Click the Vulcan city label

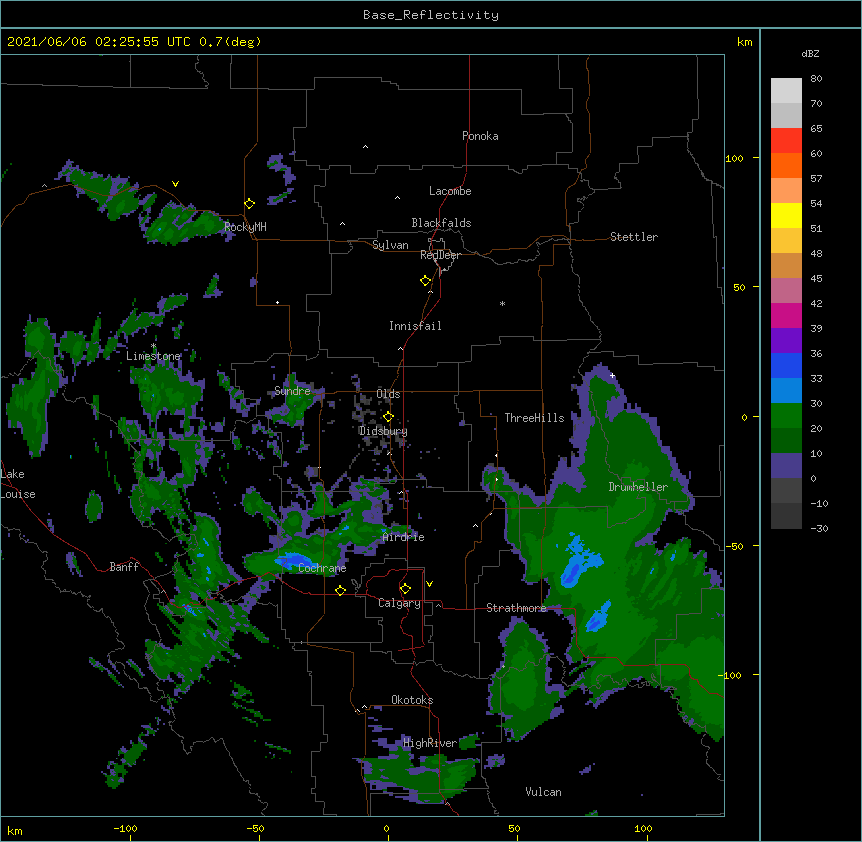pyautogui.click(x=543, y=792)
